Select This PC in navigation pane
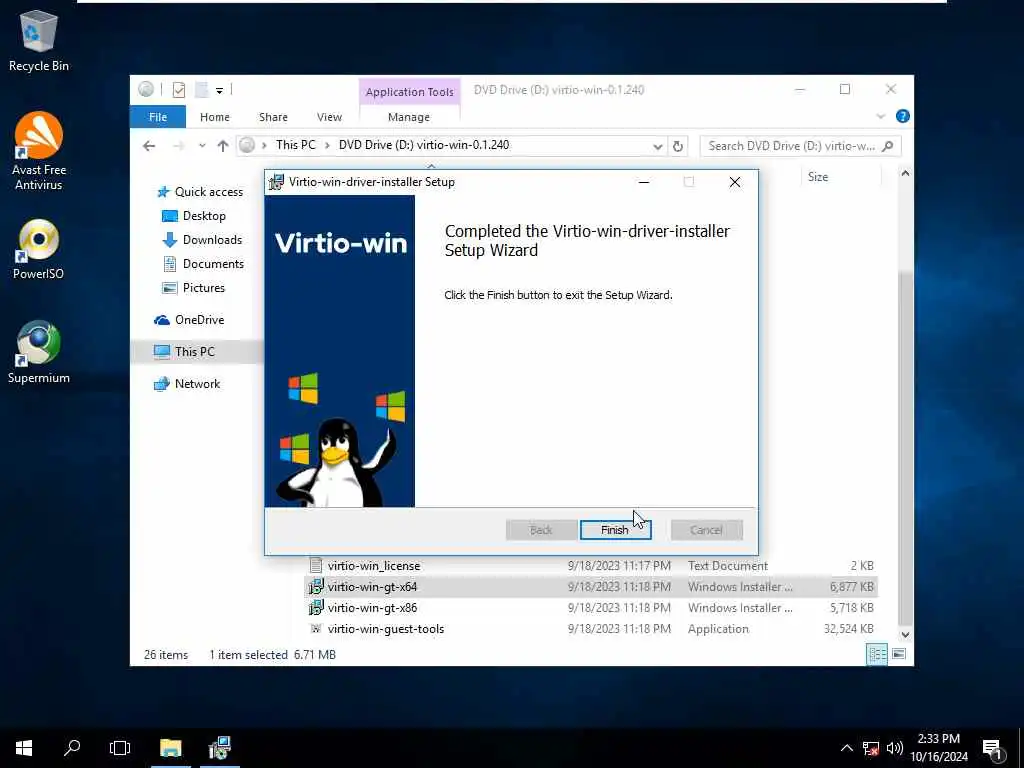The image size is (1024, 768). tap(184, 352)
